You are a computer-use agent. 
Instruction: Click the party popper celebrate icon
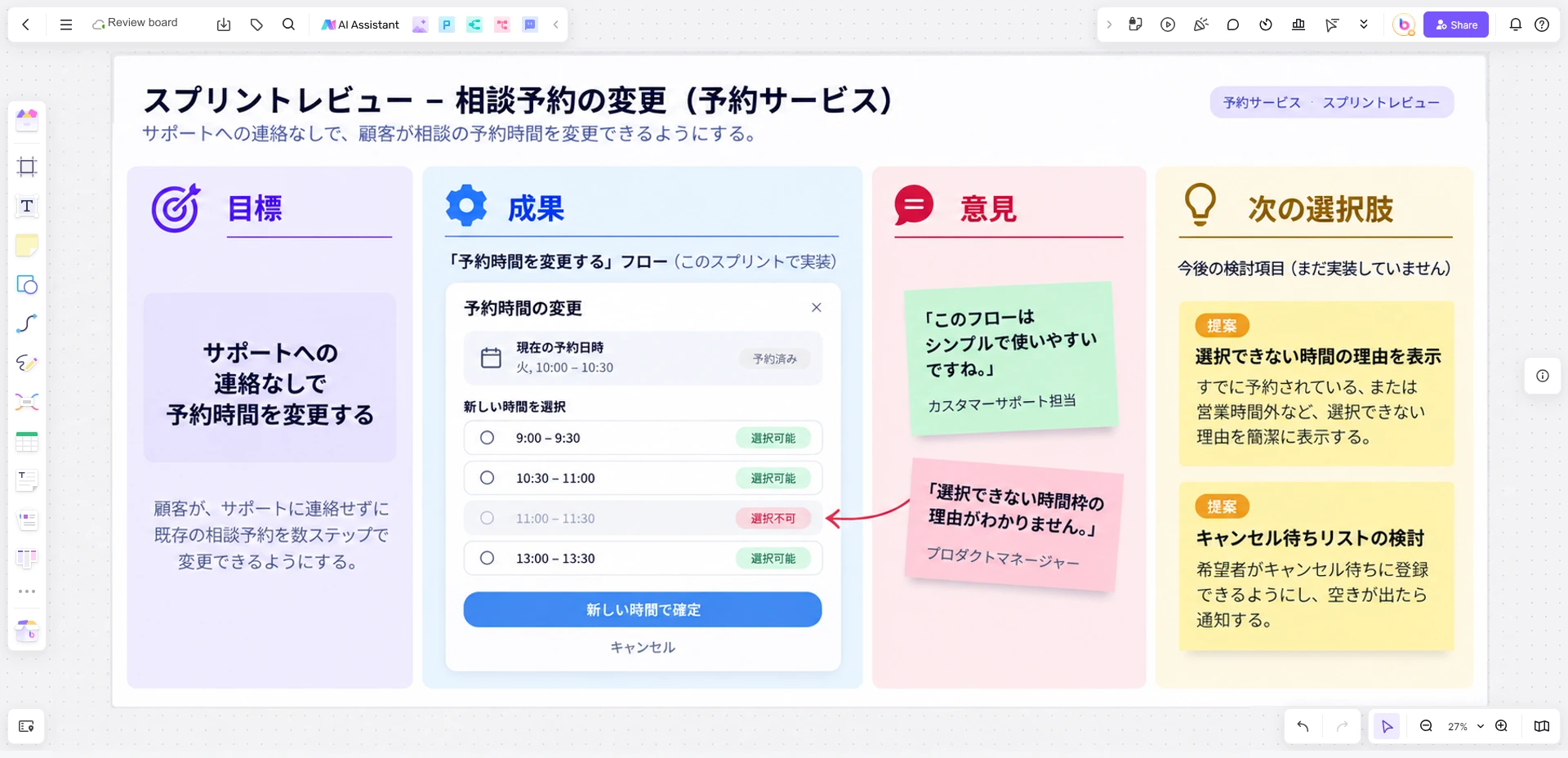pyautogui.click(x=1200, y=25)
